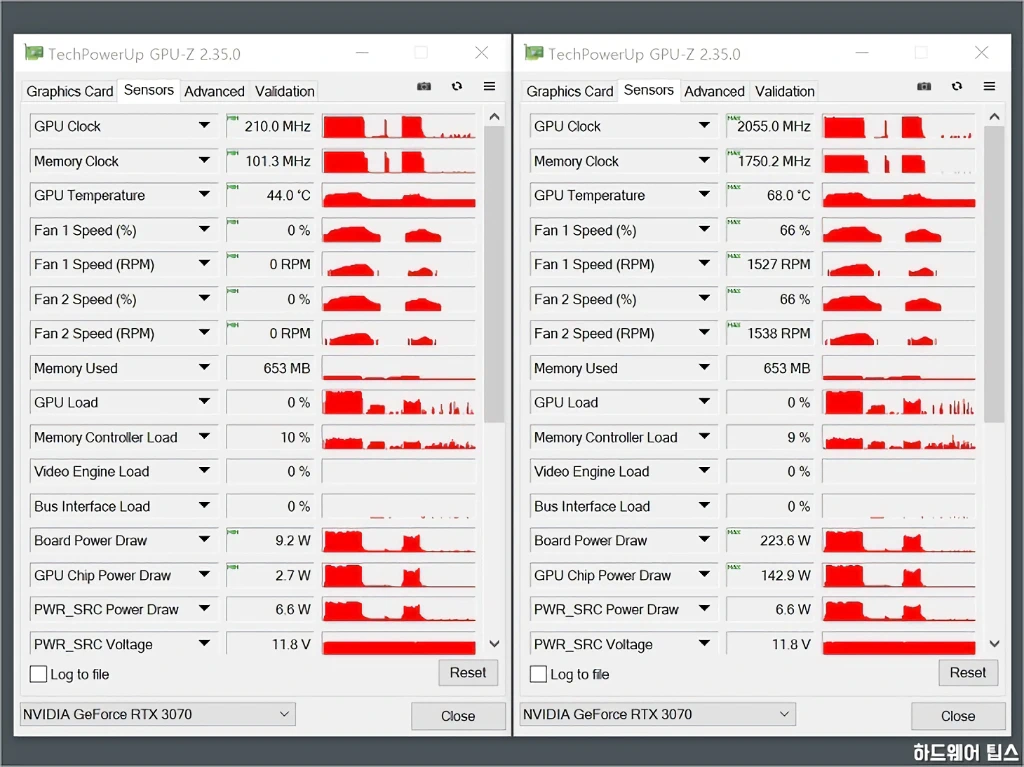Screen dimensions: 1024x767
Task: Click the refresh icon in right GPU-Z window
Action: pyautogui.click(x=957, y=86)
